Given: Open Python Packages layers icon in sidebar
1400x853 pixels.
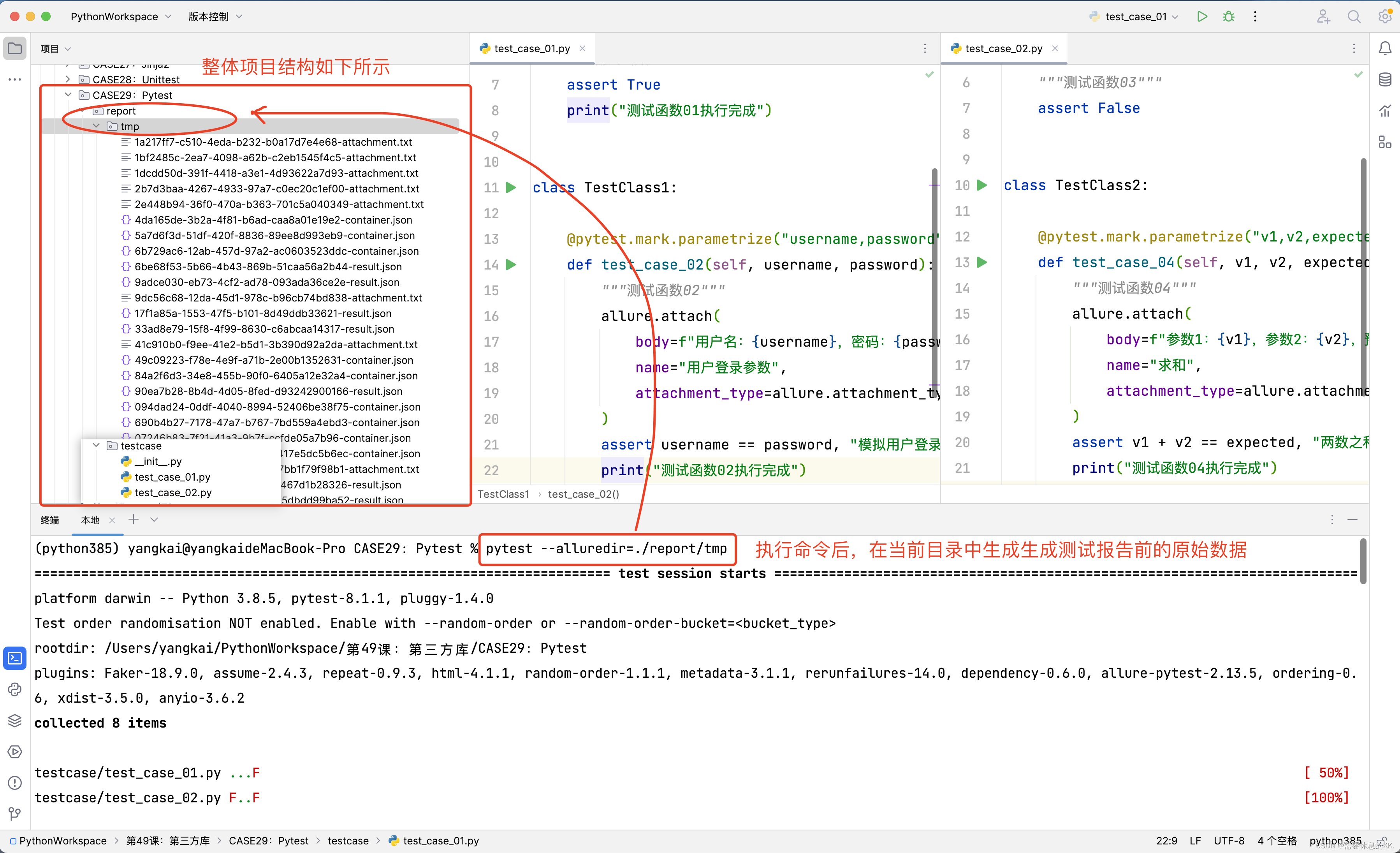Looking at the screenshot, I should click(15, 721).
